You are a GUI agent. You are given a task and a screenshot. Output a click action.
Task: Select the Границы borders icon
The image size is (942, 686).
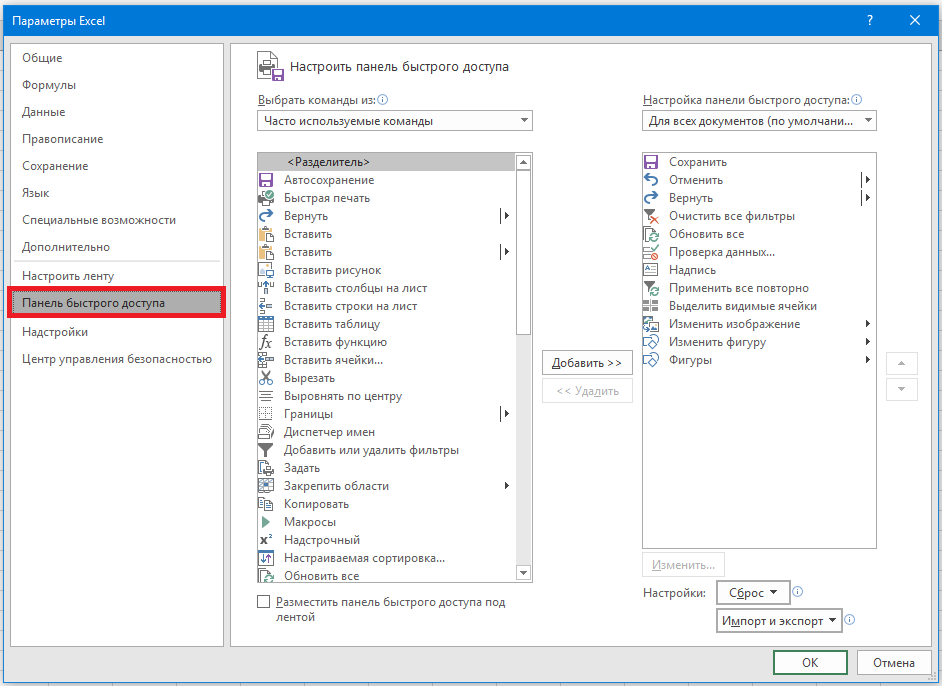coord(266,414)
